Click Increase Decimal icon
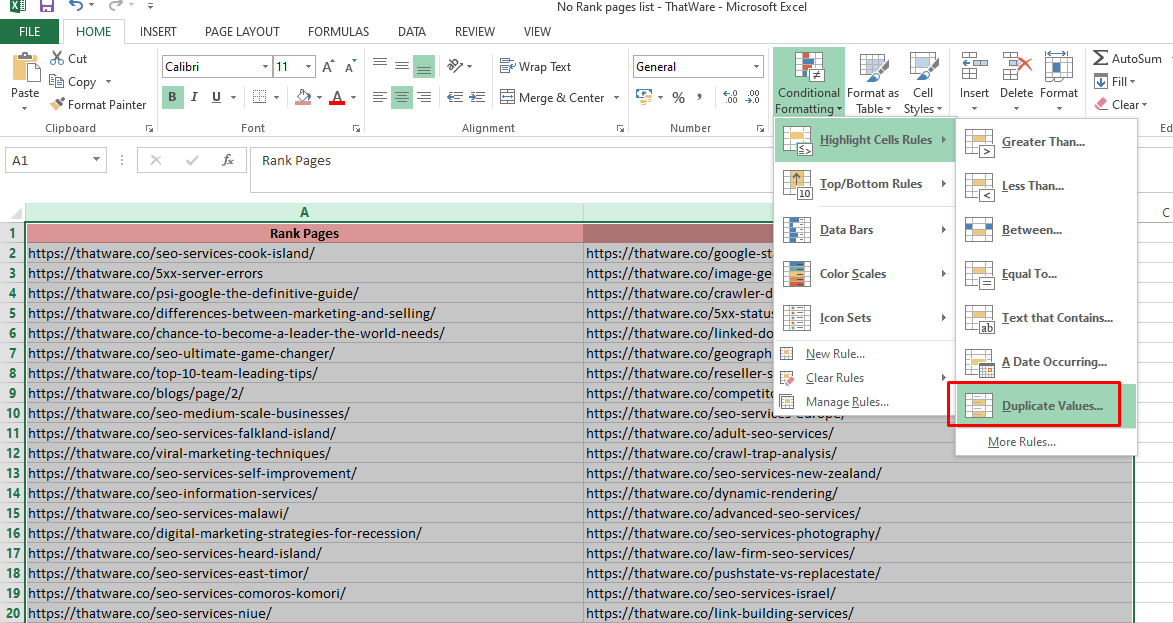This screenshot has height=623, width=1173. click(x=730, y=97)
